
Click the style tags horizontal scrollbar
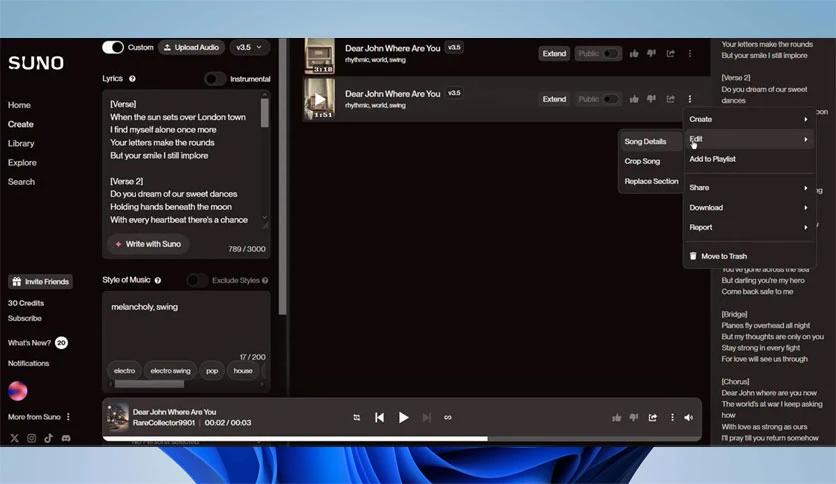(149, 384)
